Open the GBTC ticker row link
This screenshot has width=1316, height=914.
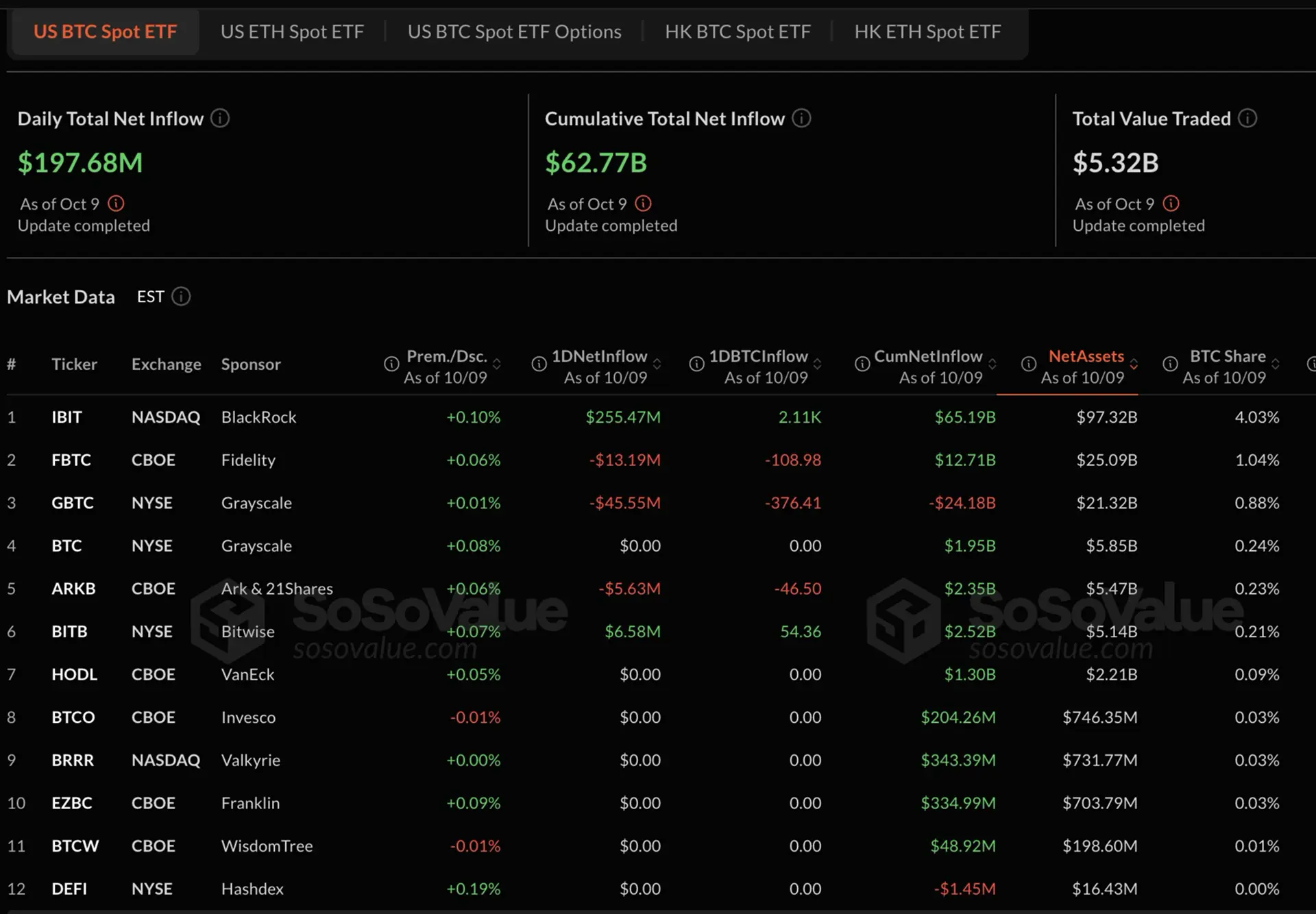click(x=72, y=503)
